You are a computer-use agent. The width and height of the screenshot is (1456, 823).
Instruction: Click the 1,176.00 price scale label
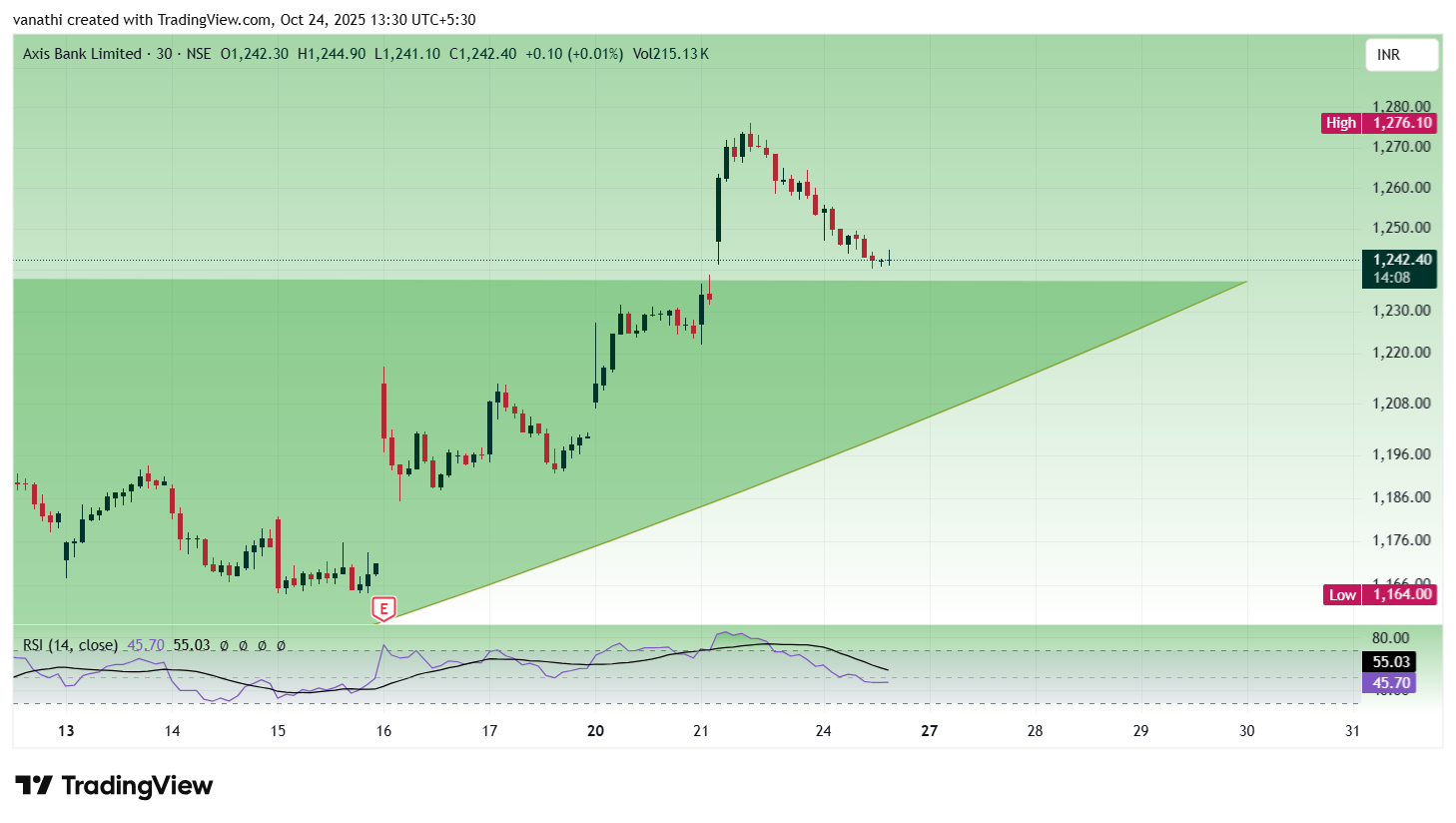(x=1401, y=539)
